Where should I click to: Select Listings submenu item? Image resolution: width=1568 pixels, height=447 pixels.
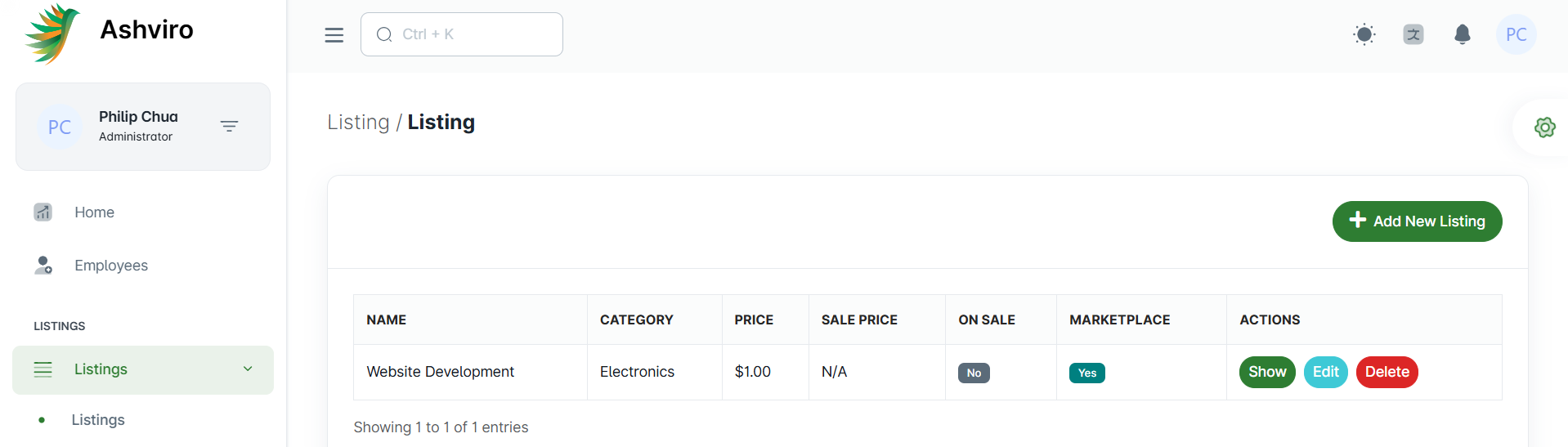coord(98,420)
